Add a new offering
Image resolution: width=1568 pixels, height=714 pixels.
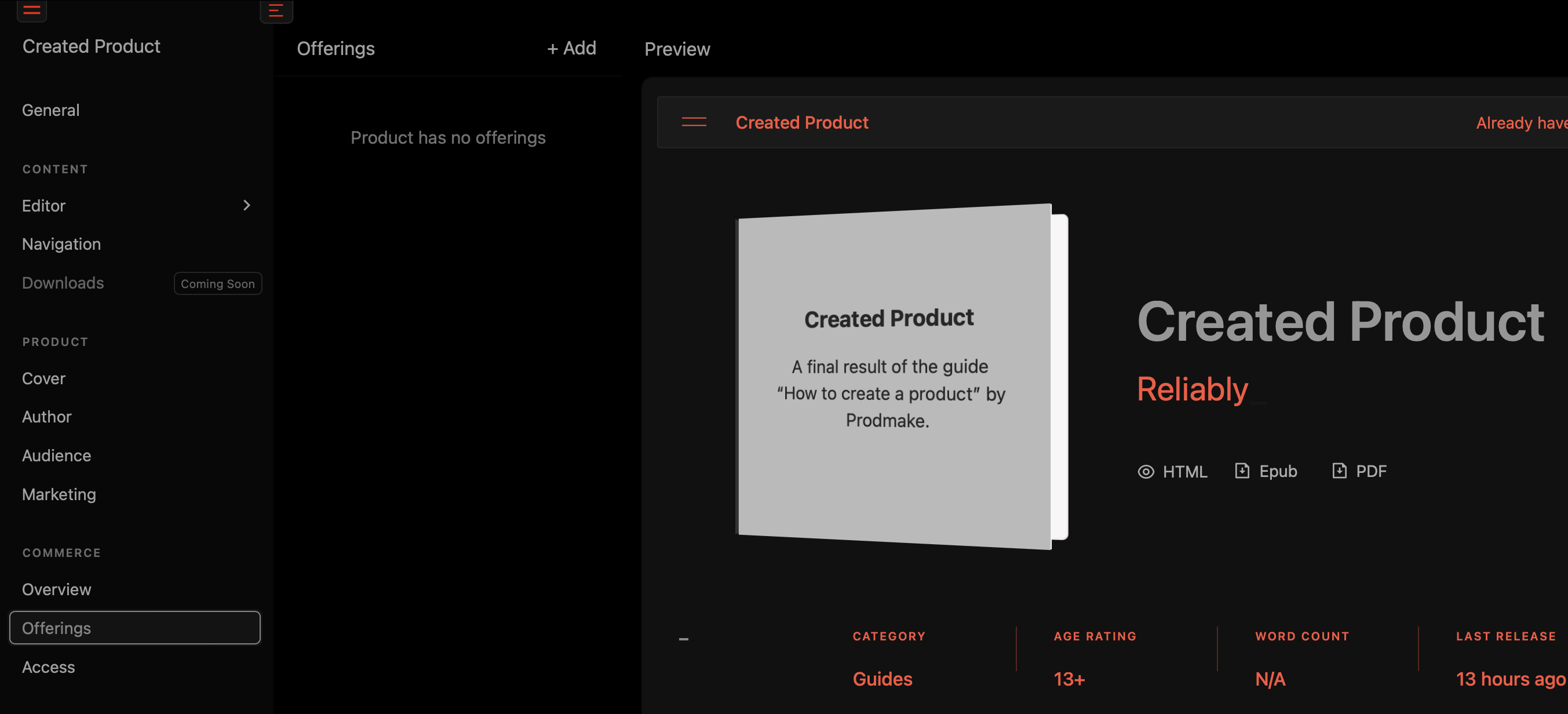(571, 48)
